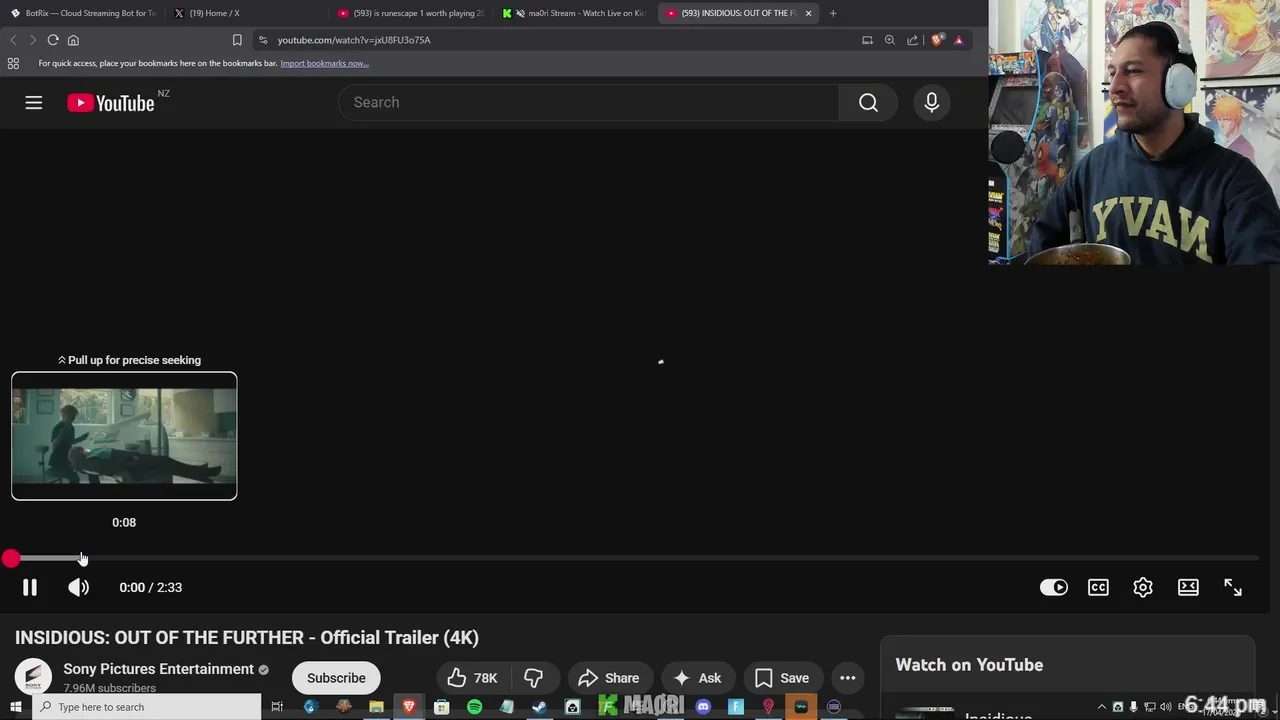
Task: Open the address bar zoom icon
Action: 890,40
